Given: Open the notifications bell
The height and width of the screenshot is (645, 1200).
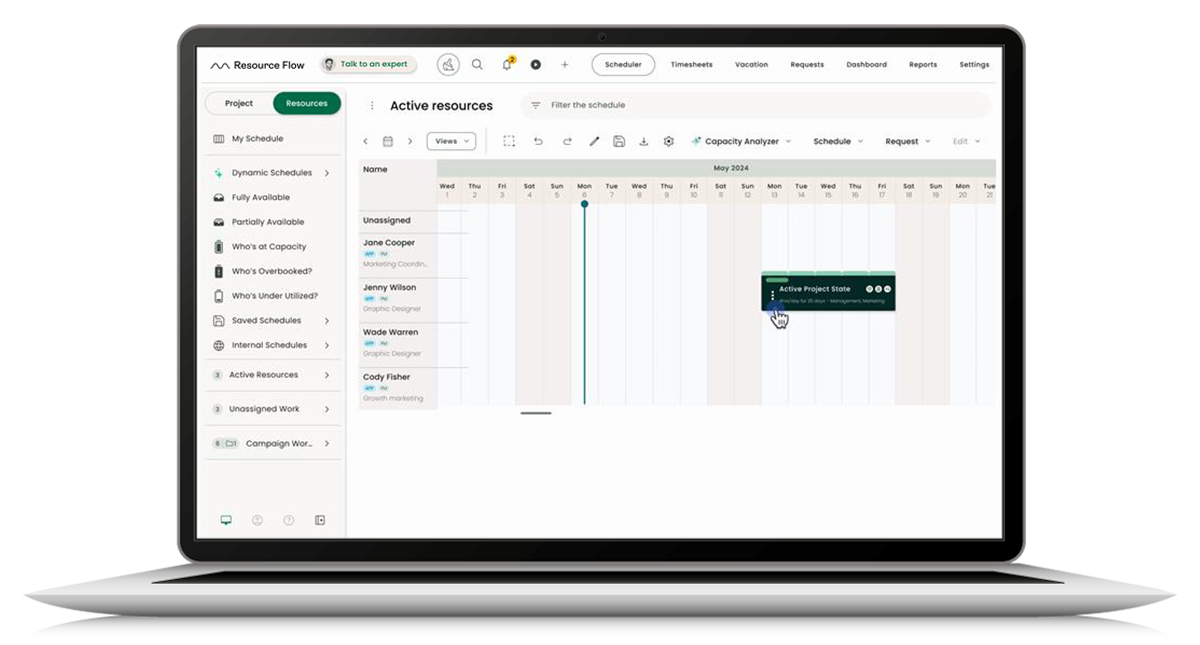Looking at the screenshot, I should pyautogui.click(x=507, y=64).
